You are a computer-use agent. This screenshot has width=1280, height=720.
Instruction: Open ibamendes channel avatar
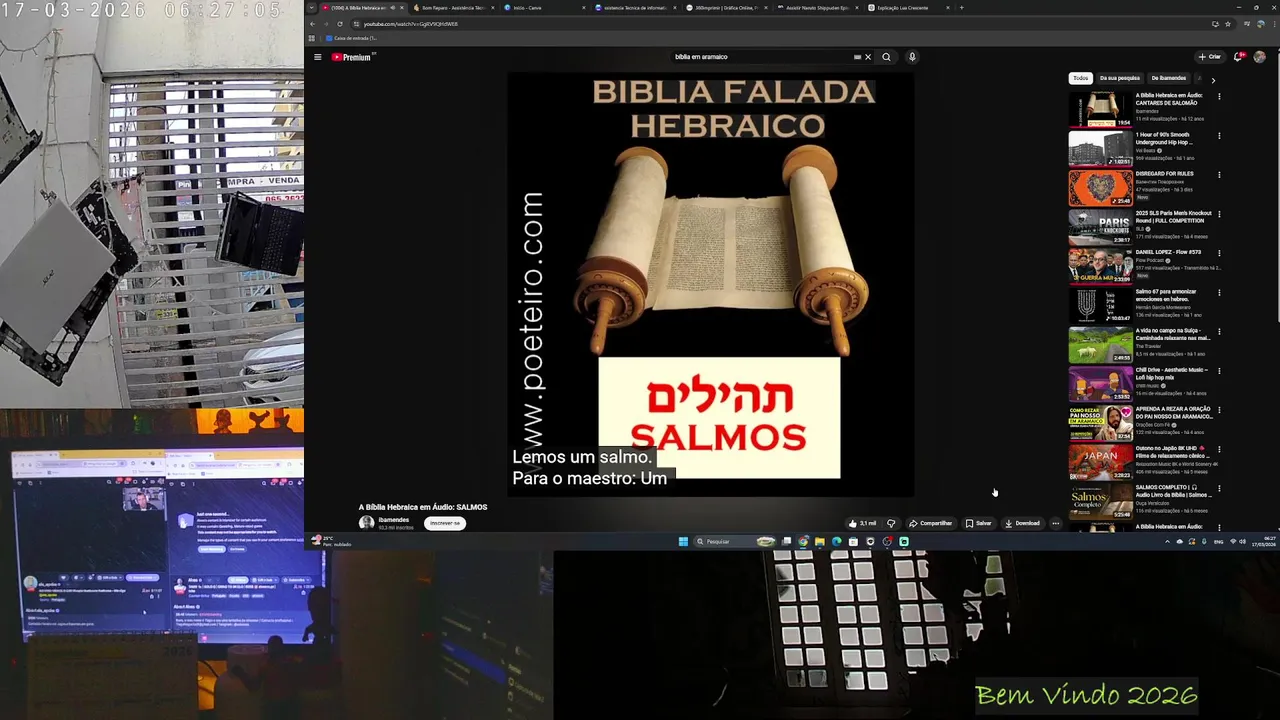click(366, 523)
